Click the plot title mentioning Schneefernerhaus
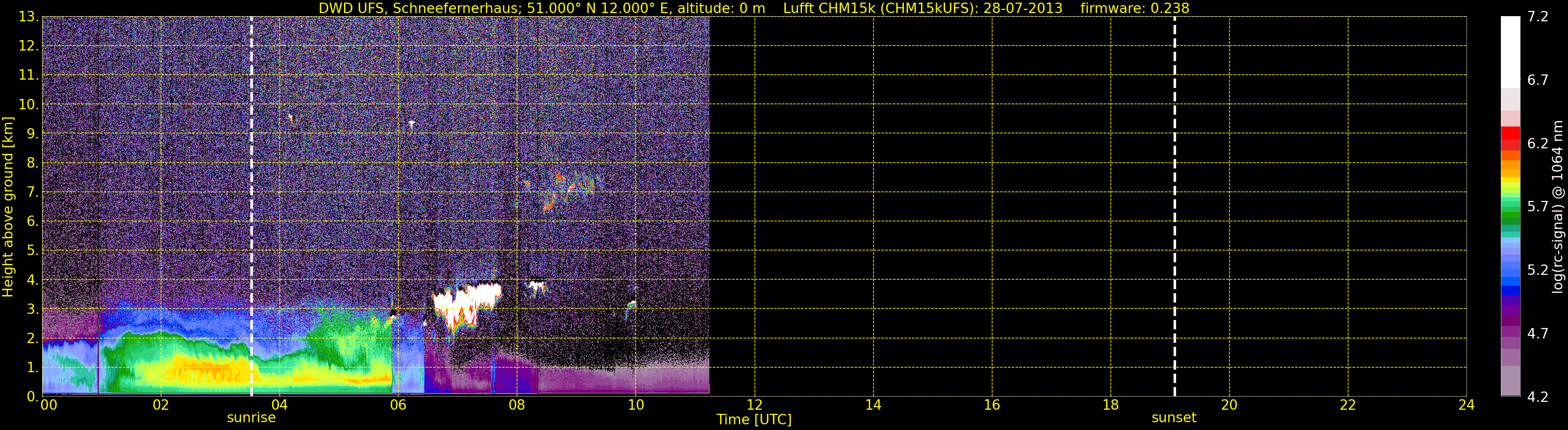Screen dimensions: 1568x430 click(542, 8)
